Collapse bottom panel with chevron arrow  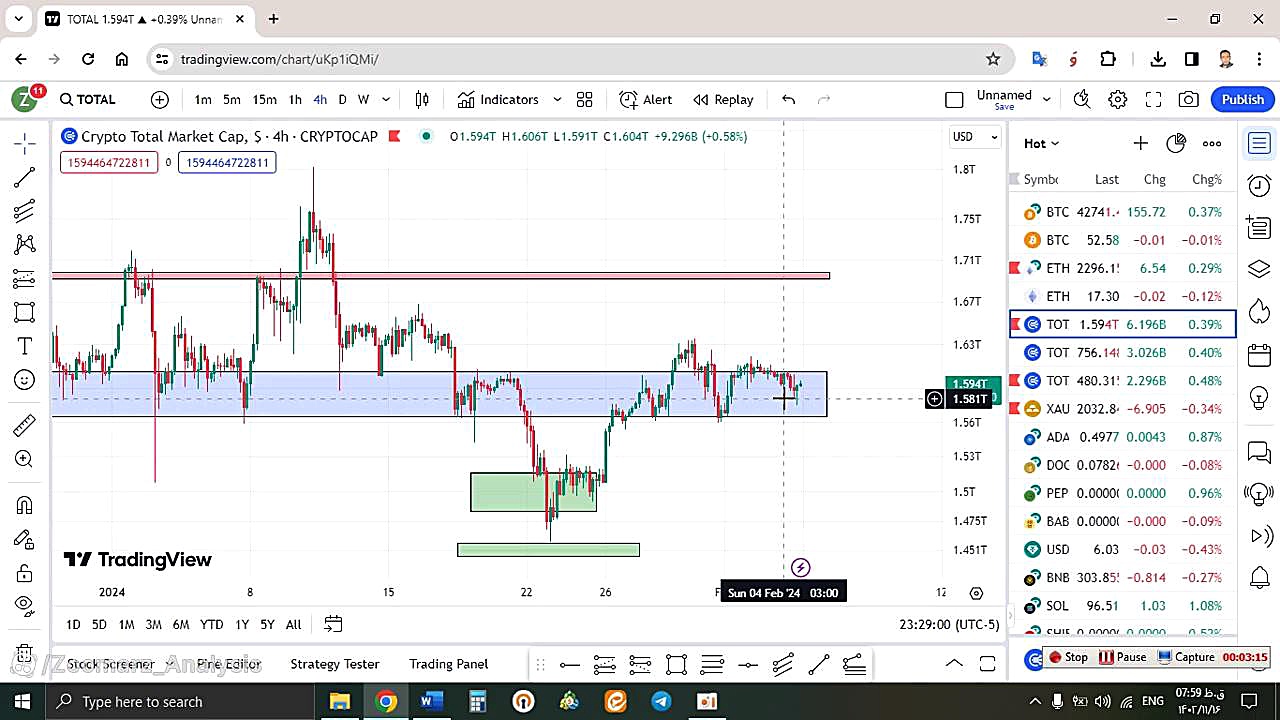pos(954,664)
